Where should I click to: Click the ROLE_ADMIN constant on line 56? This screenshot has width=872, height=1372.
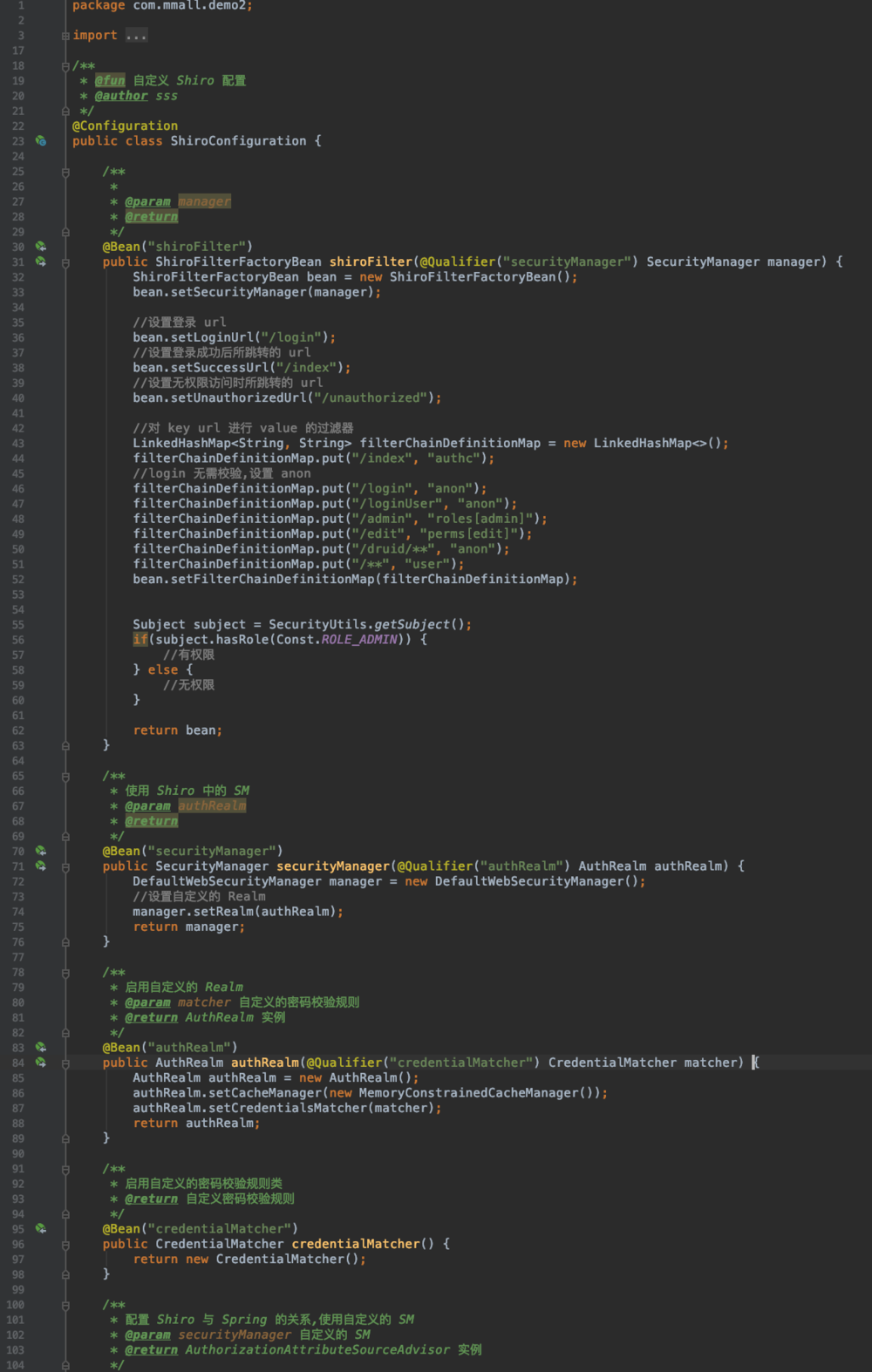pos(359,640)
